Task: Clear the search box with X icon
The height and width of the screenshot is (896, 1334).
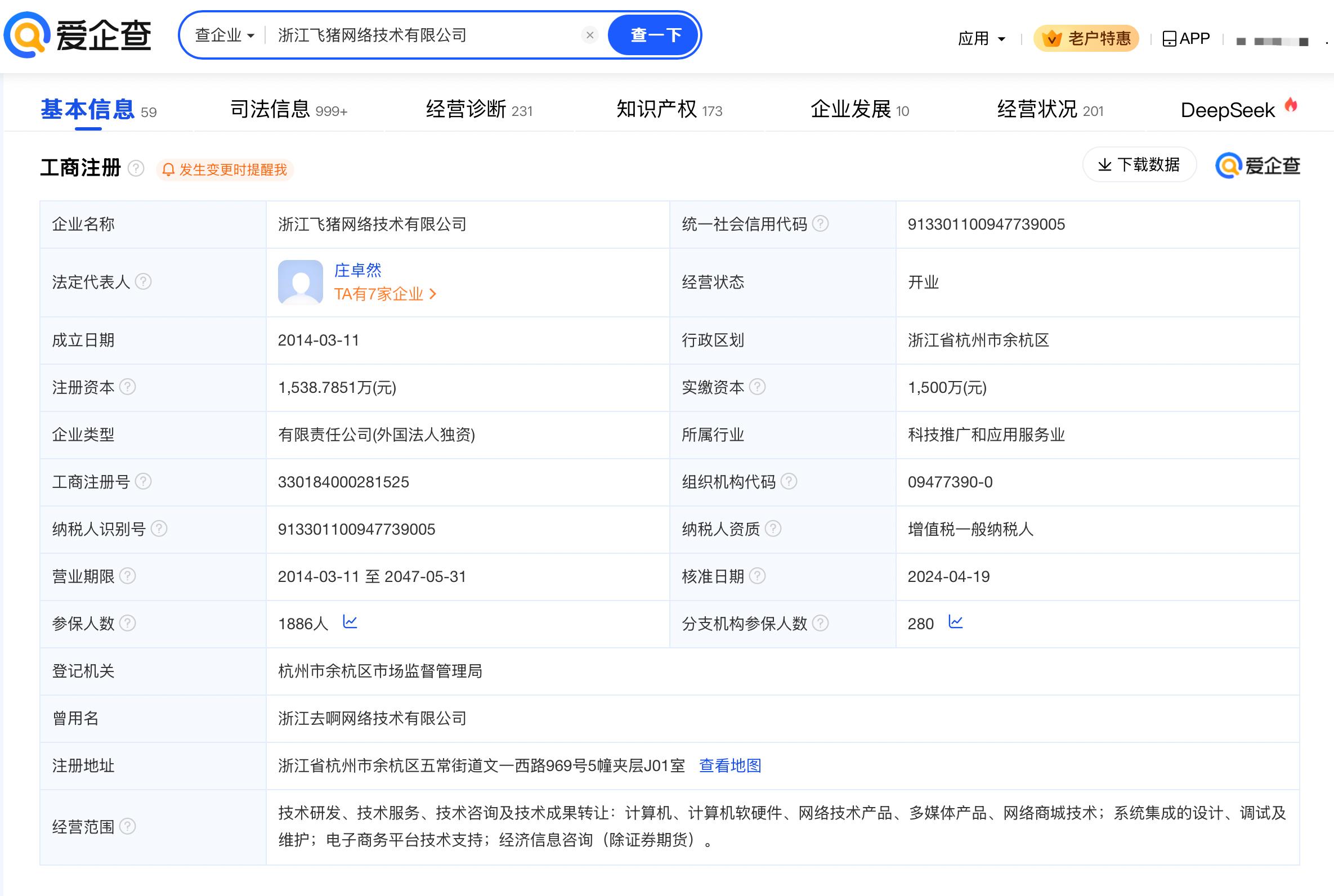Action: (589, 35)
